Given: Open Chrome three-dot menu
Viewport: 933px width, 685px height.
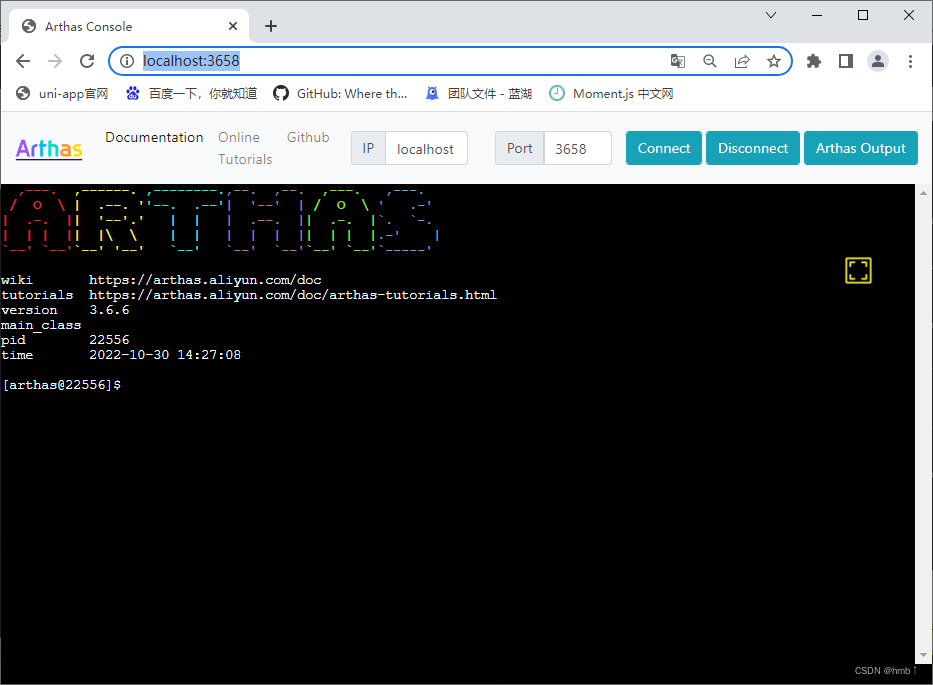Looking at the screenshot, I should [x=910, y=61].
